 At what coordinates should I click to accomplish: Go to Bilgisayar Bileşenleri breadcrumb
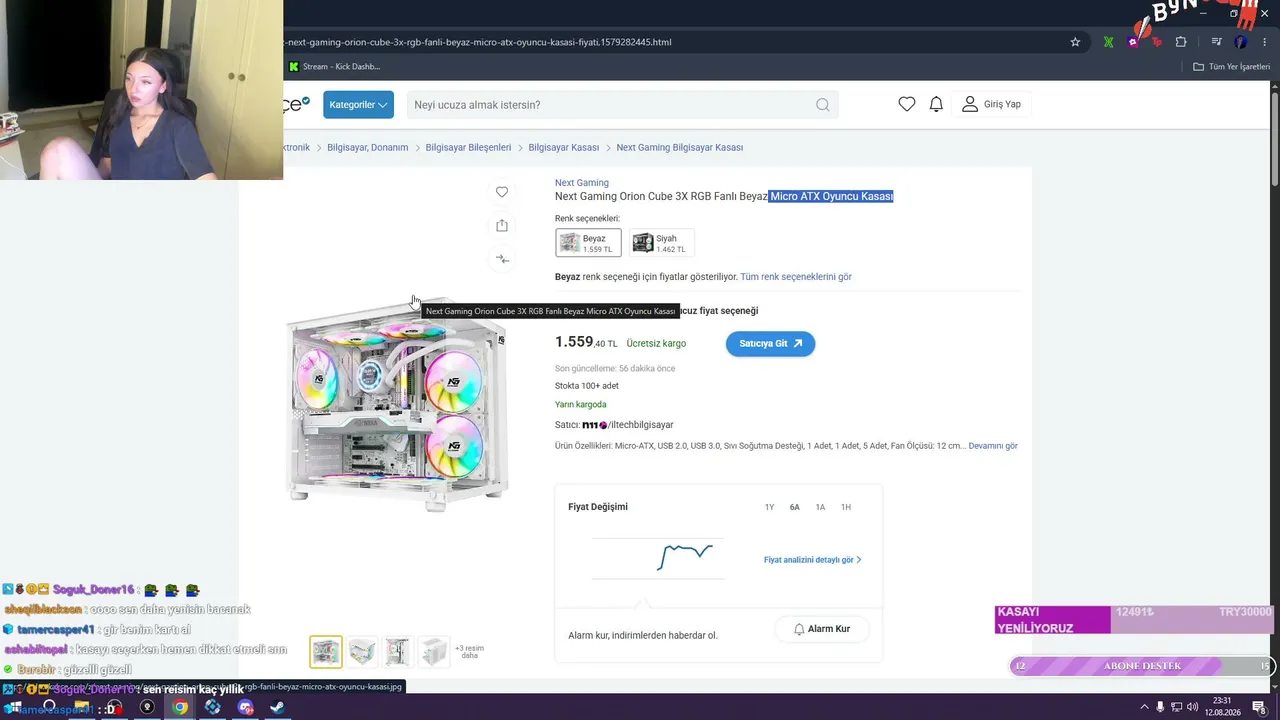pyautogui.click(x=468, y=148)
